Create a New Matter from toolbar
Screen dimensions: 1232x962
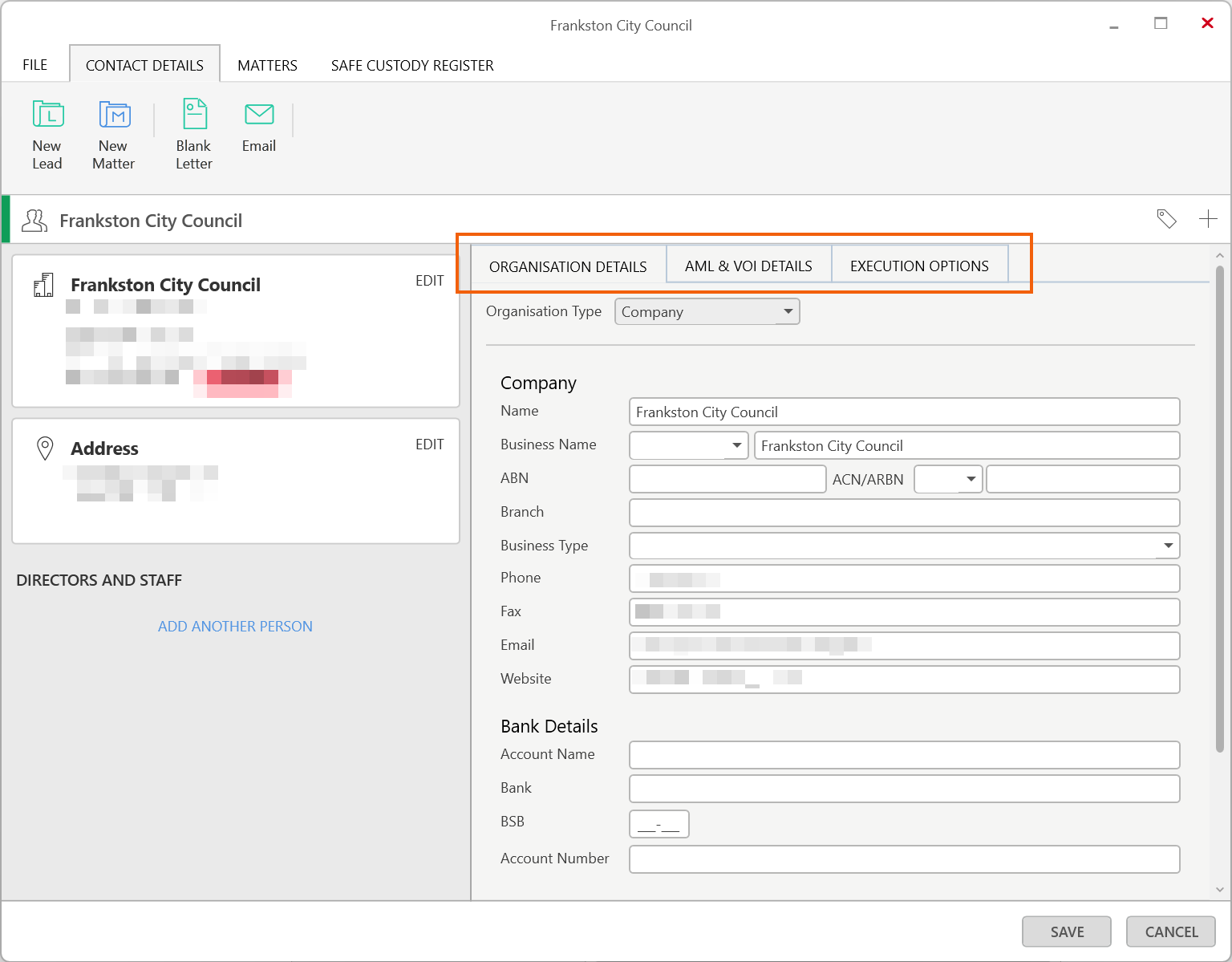(x=114, y=115)
